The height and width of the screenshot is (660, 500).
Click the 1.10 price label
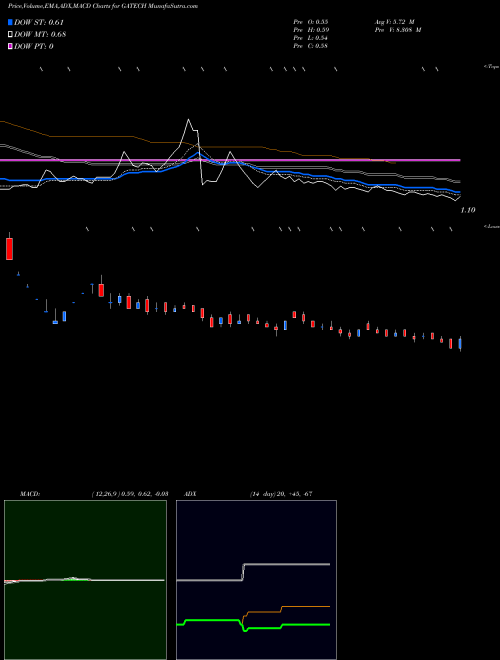(468, 210)
